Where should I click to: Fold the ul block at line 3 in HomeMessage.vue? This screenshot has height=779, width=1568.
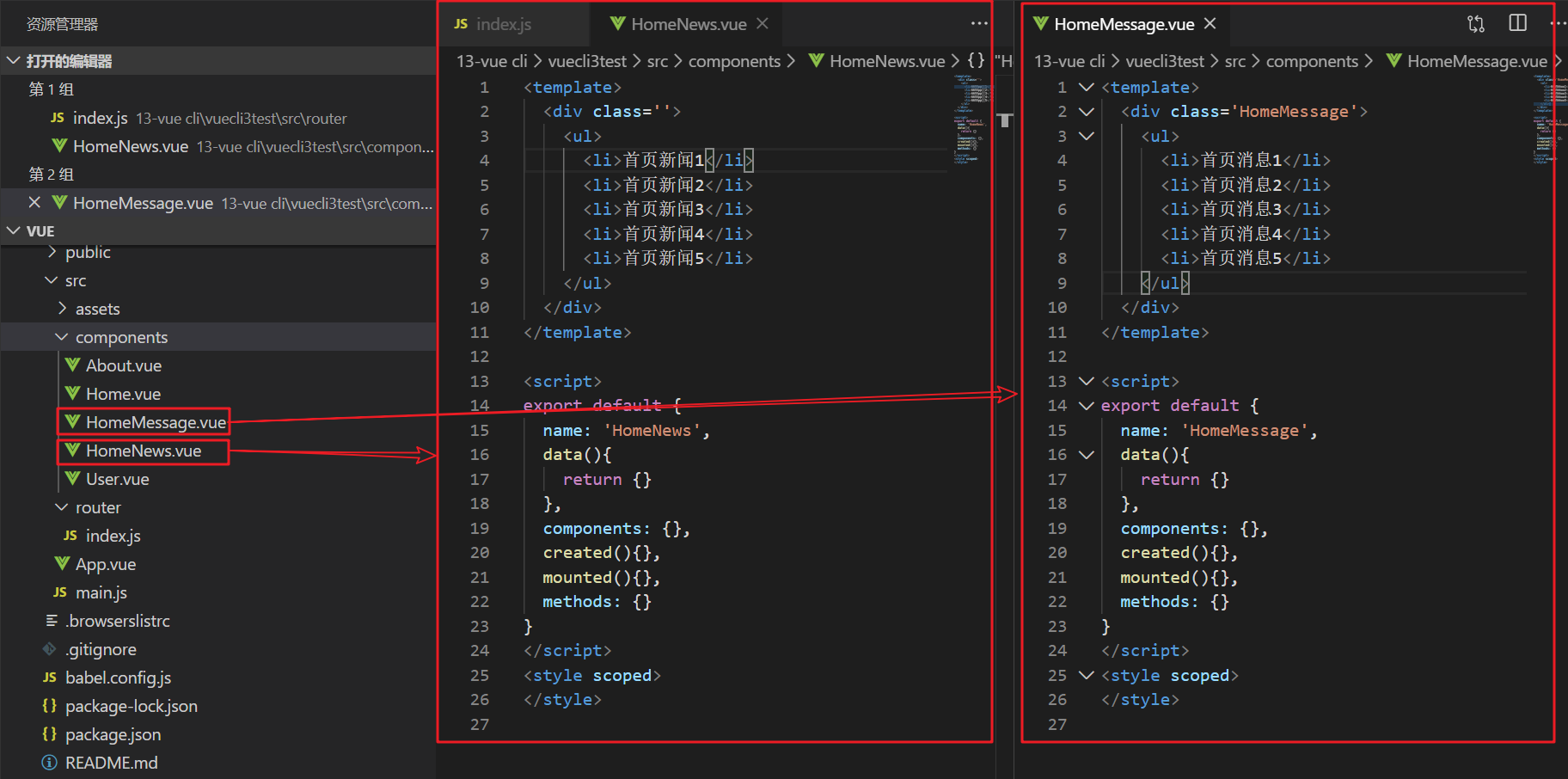[1087, 136]
